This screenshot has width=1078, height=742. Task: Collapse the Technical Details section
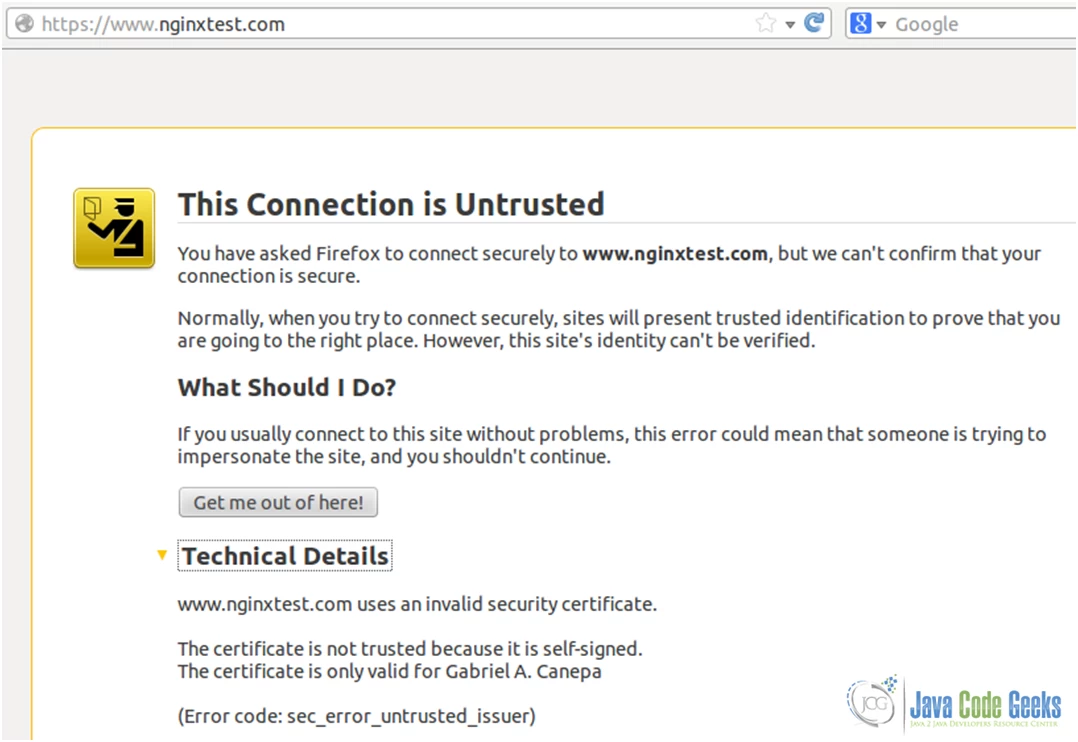click(x=162, y=555)
